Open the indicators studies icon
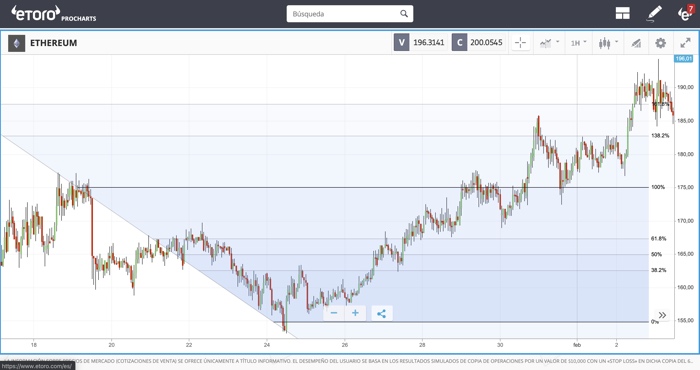 coord(636,43)
